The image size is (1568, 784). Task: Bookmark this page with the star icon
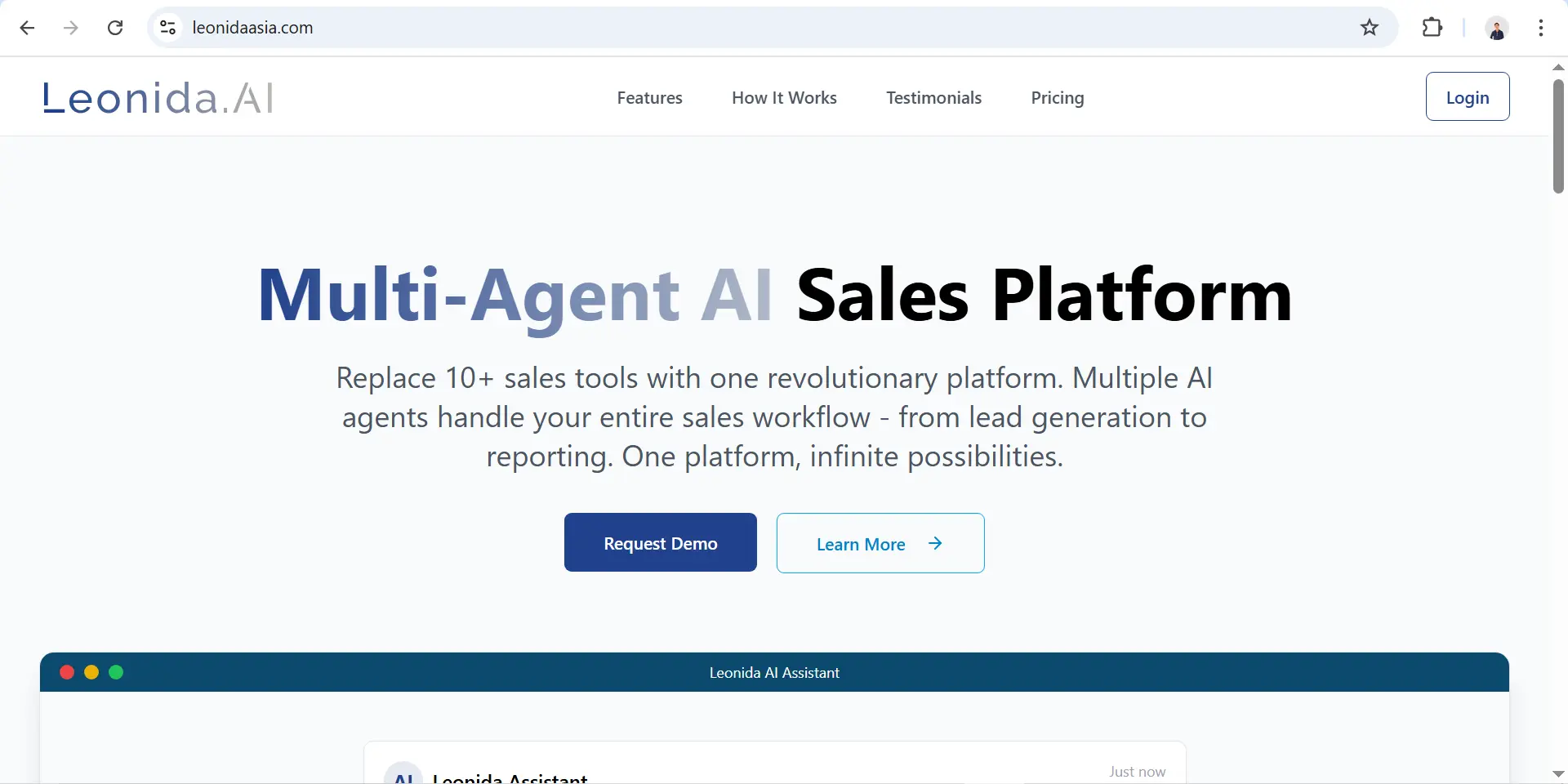[x=1370, y=28]
